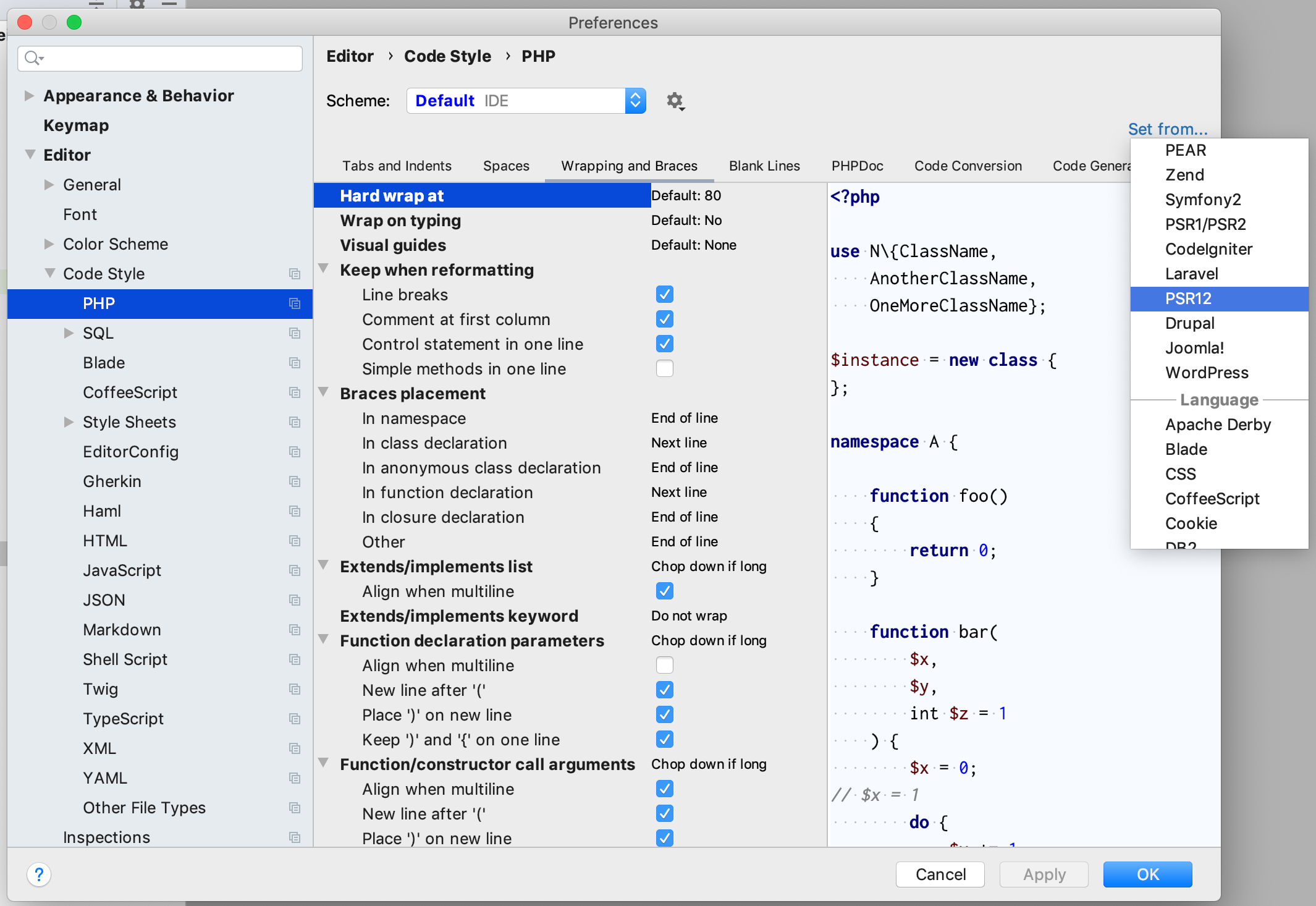Choose PSR12 in the Set from menu
The height and width of the screenshot is (906, 1316).
pyautogui.click(x=1219, y=298)
